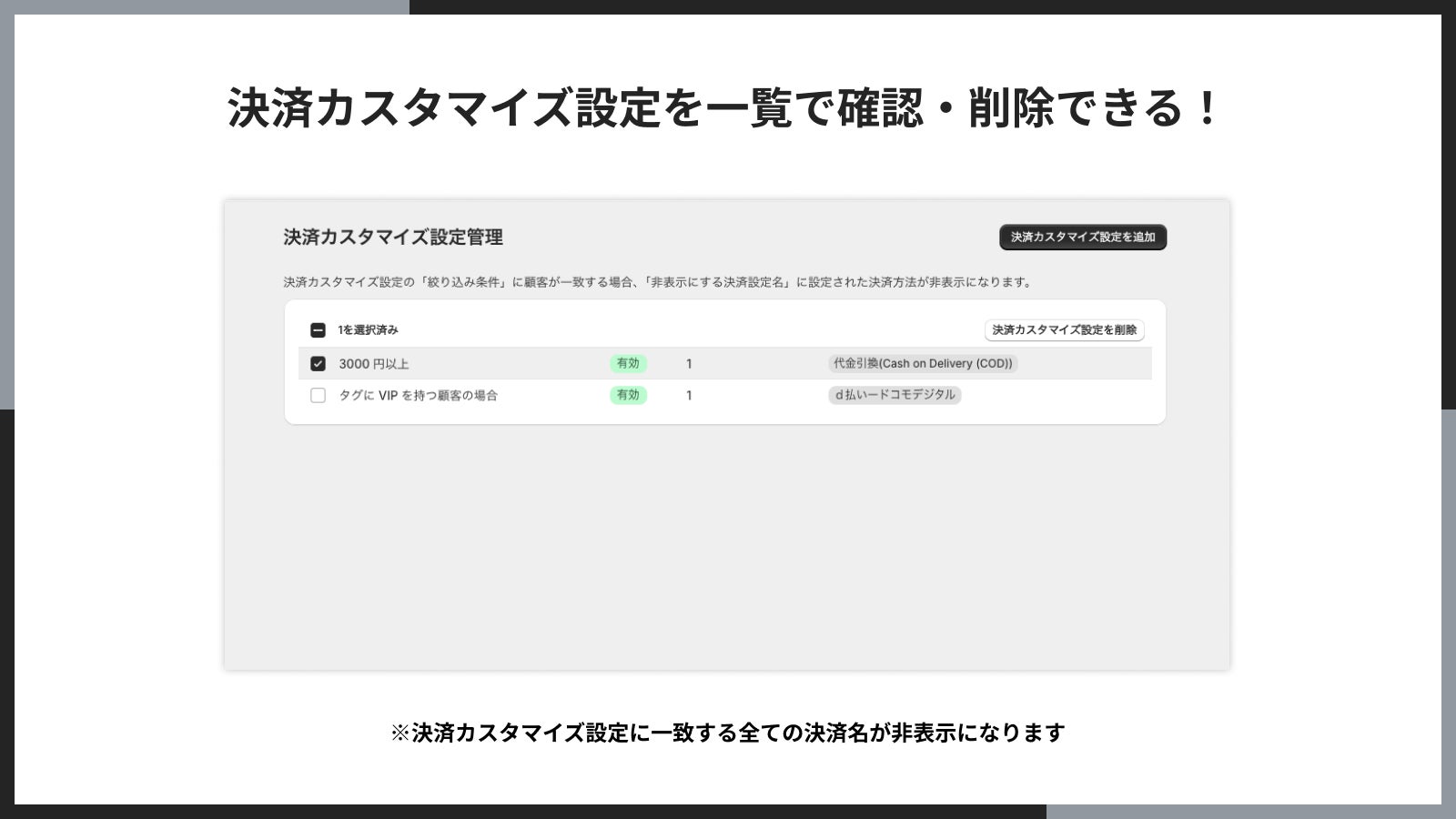Open the タグに VIP を持つ顧客の場合 row
The width and height of the screenshot is (1456, 819).
725,395
